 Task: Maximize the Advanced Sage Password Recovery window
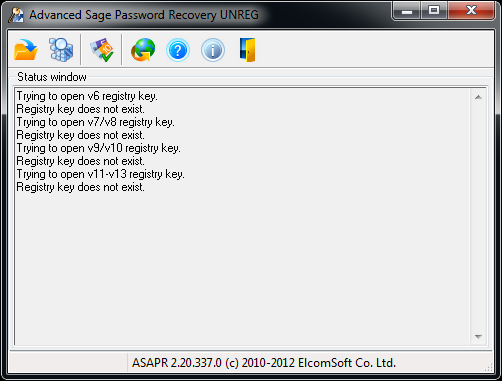tap(434, 11)
